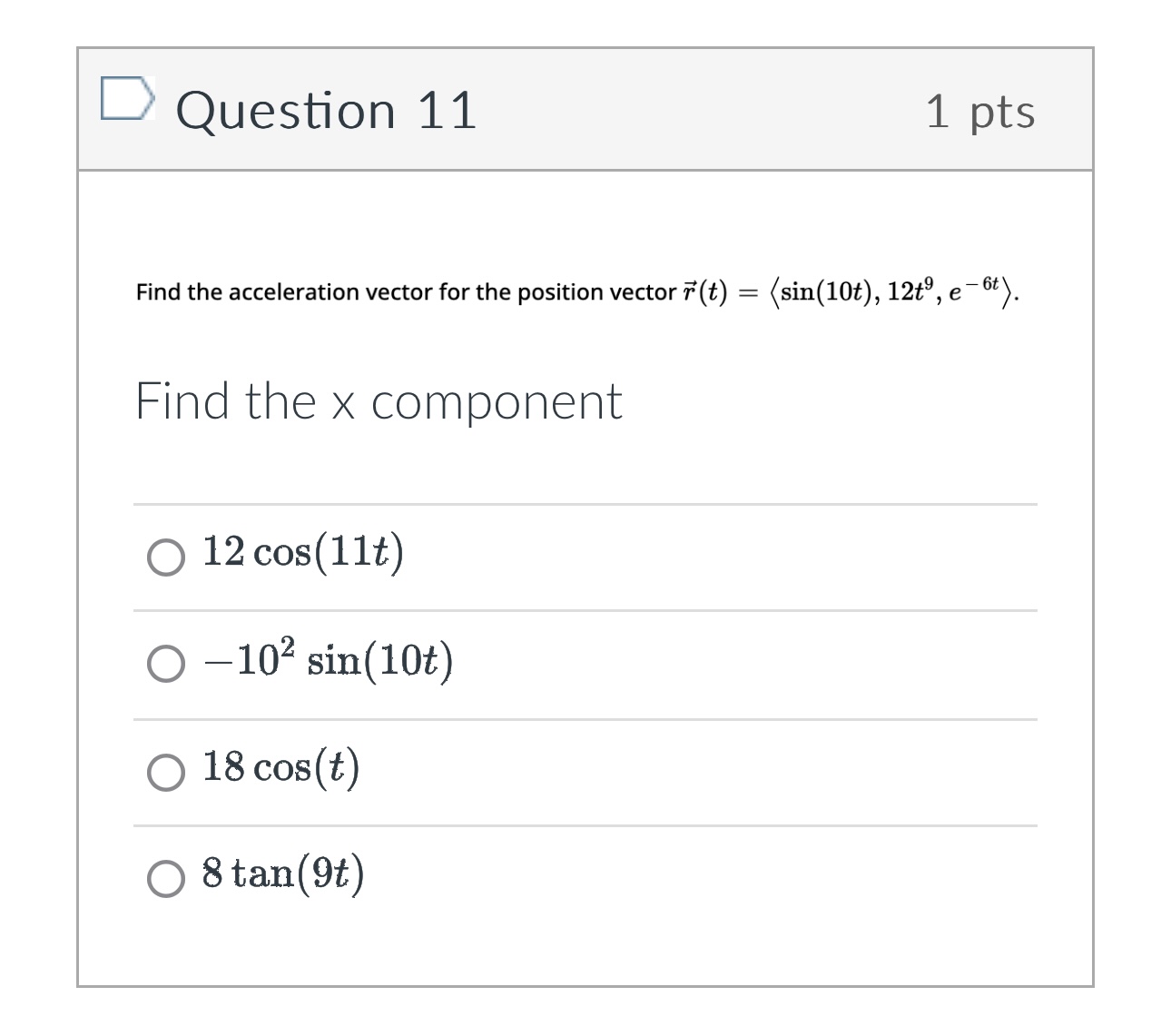The width and height of the screenshot is (1171, 1036).
Task: Select radio button for −10² sin(10t)
Action: (x=165, y=665)
